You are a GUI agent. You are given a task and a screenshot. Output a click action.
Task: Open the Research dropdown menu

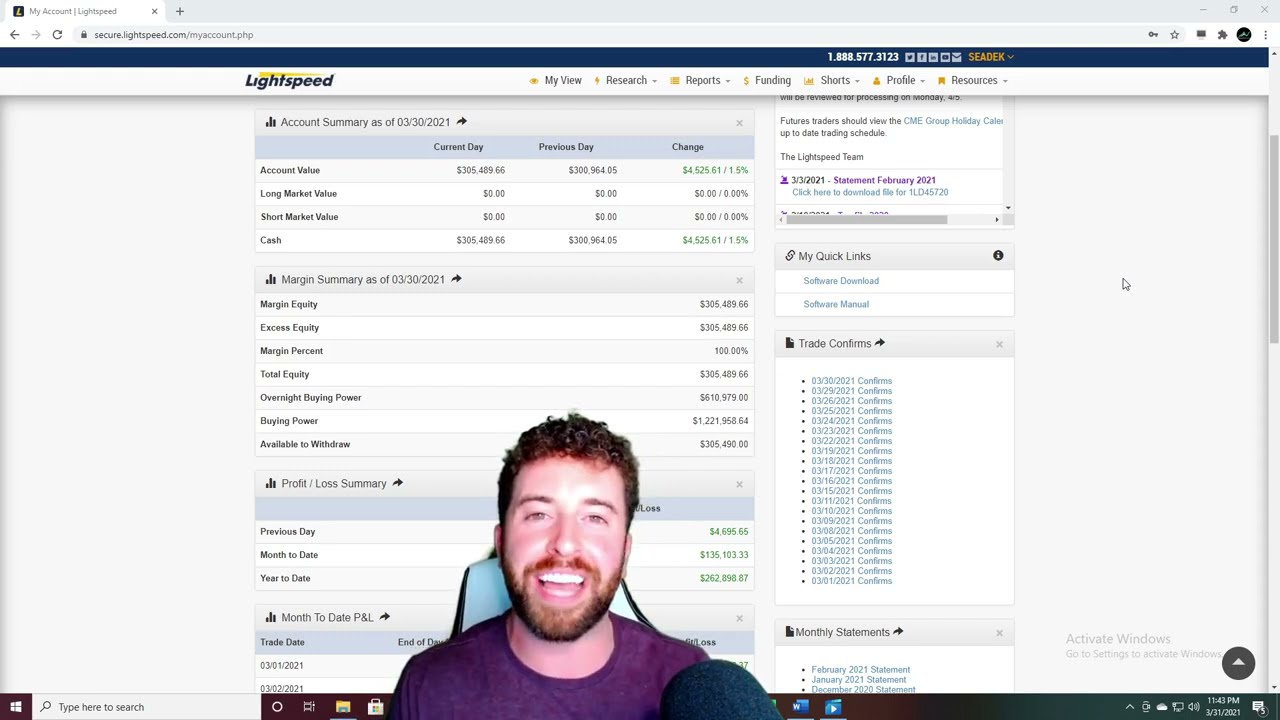click(625, 80)
